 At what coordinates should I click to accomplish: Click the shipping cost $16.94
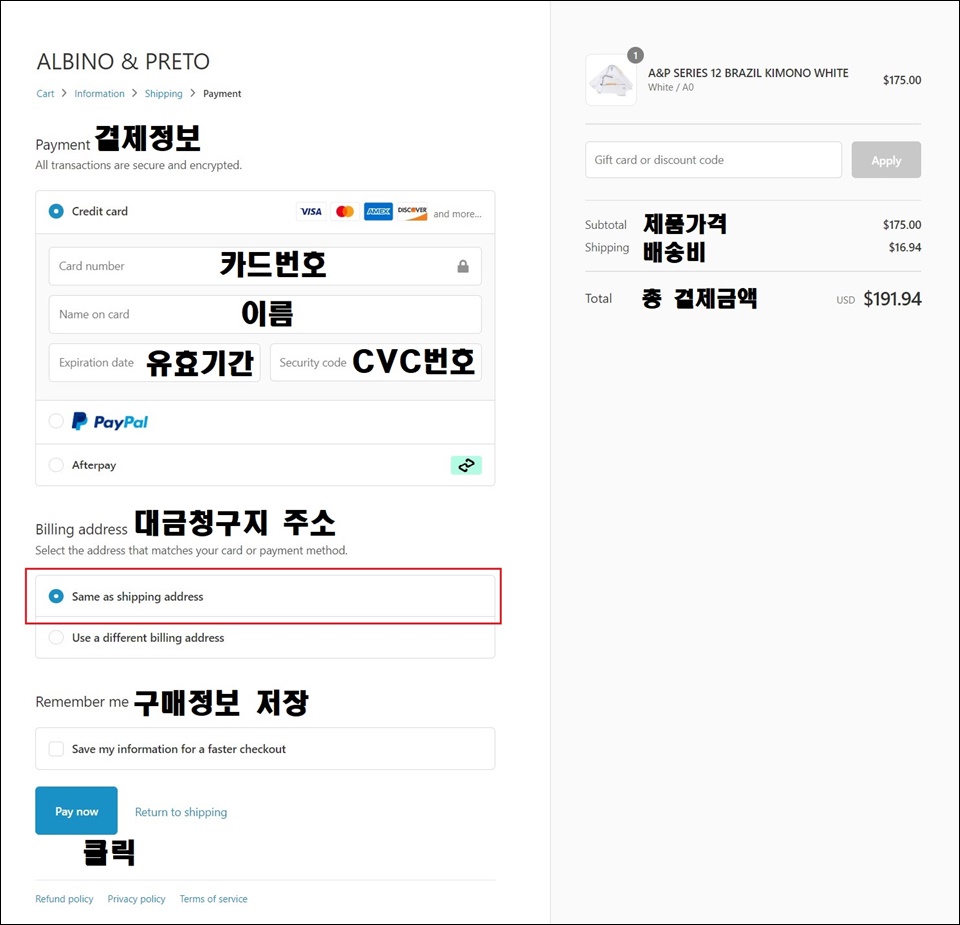pyautogui.click(x=905, y=247)
